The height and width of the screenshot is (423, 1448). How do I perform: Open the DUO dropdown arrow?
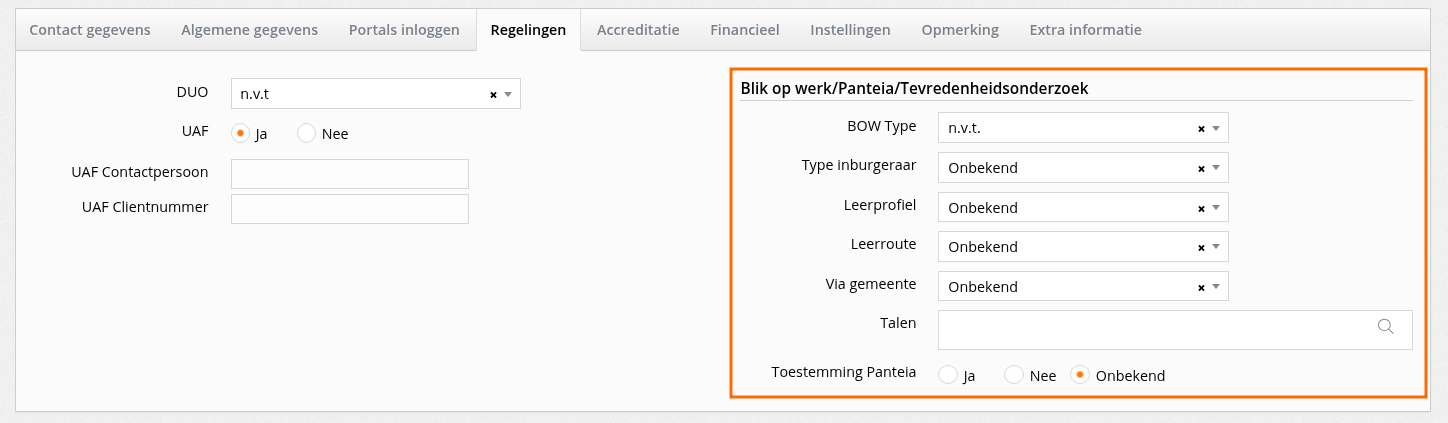508,94
